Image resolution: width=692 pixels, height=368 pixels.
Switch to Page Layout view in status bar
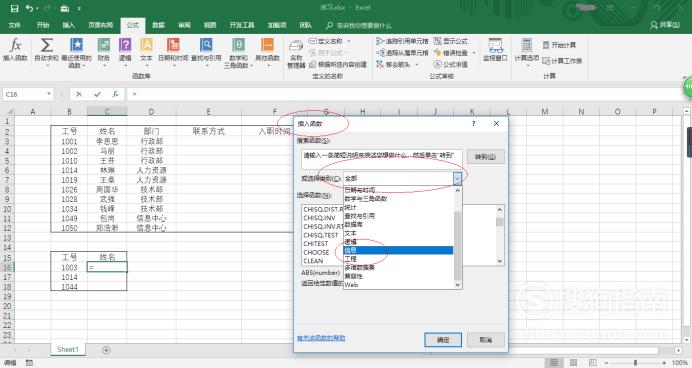coord(573,363)
